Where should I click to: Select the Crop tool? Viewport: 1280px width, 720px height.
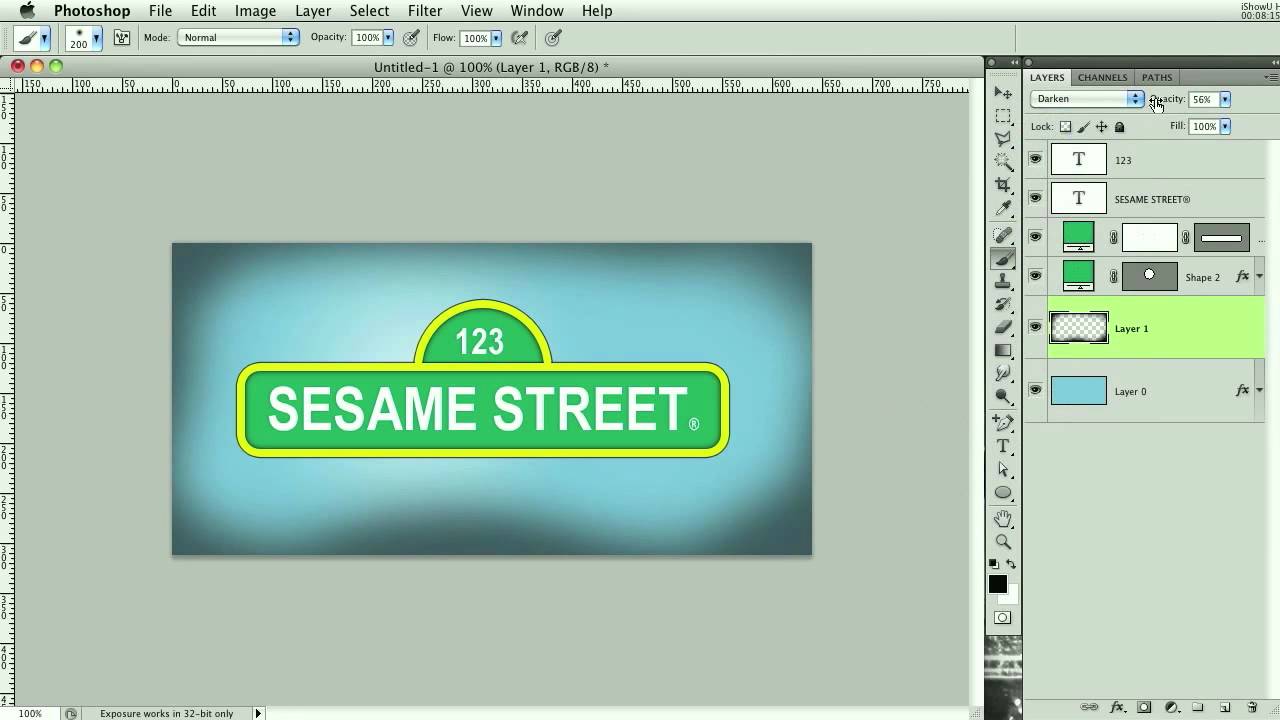1003,185
